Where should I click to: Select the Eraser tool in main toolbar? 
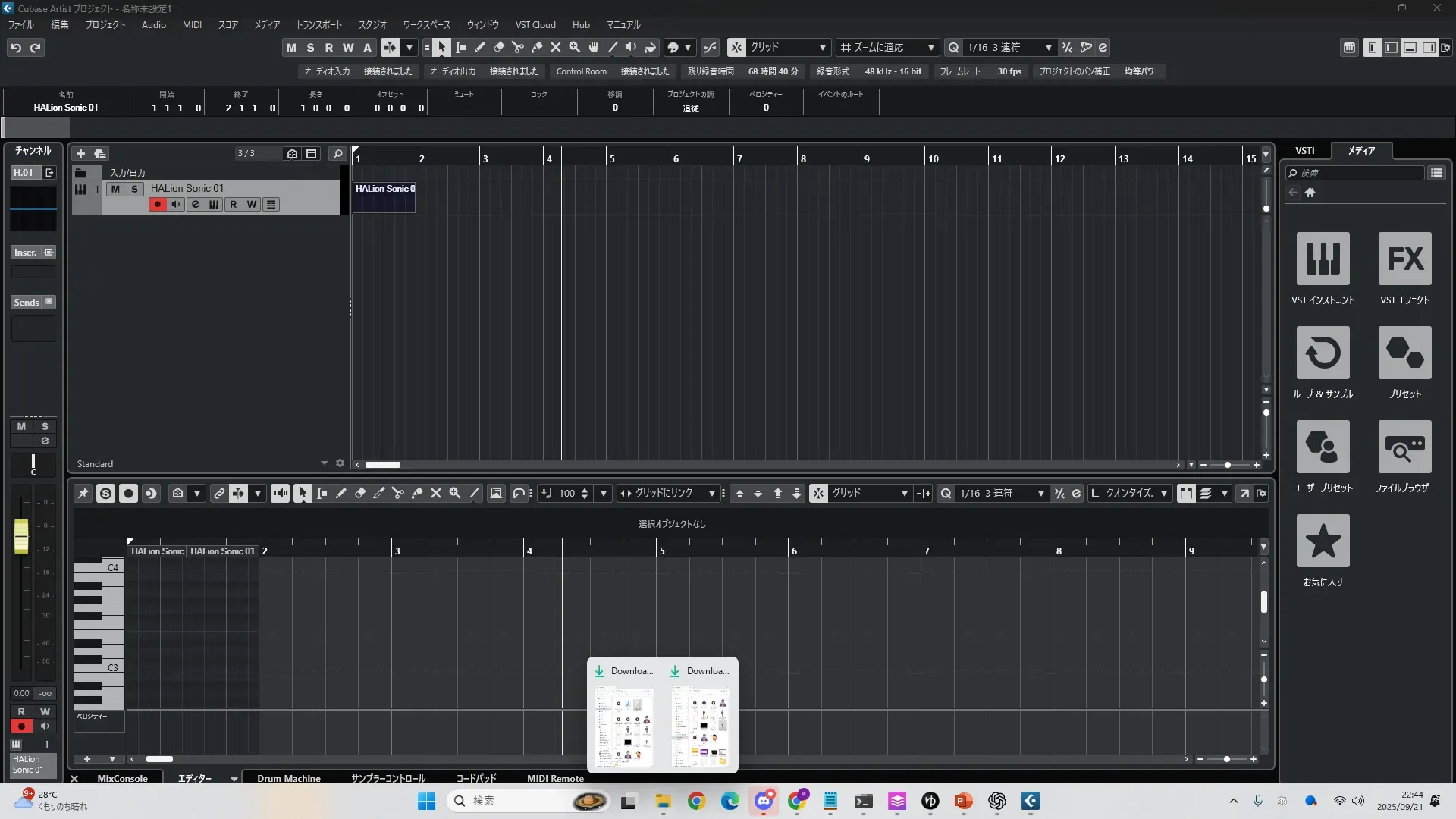click(499, 48)
